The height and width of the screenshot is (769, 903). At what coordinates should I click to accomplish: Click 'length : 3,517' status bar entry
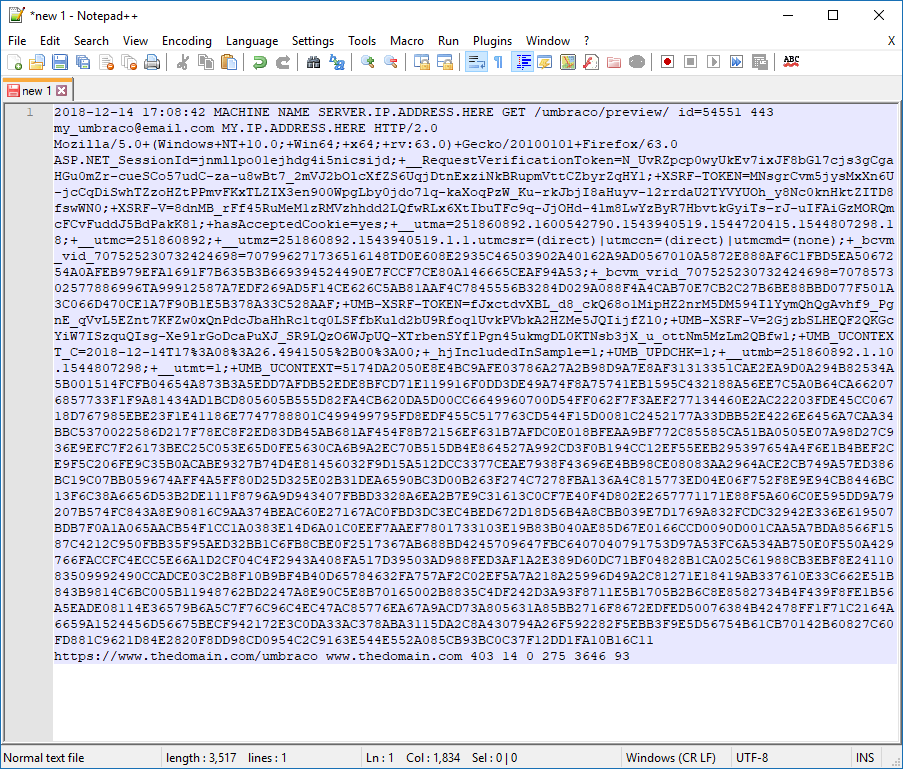[201, 757]
